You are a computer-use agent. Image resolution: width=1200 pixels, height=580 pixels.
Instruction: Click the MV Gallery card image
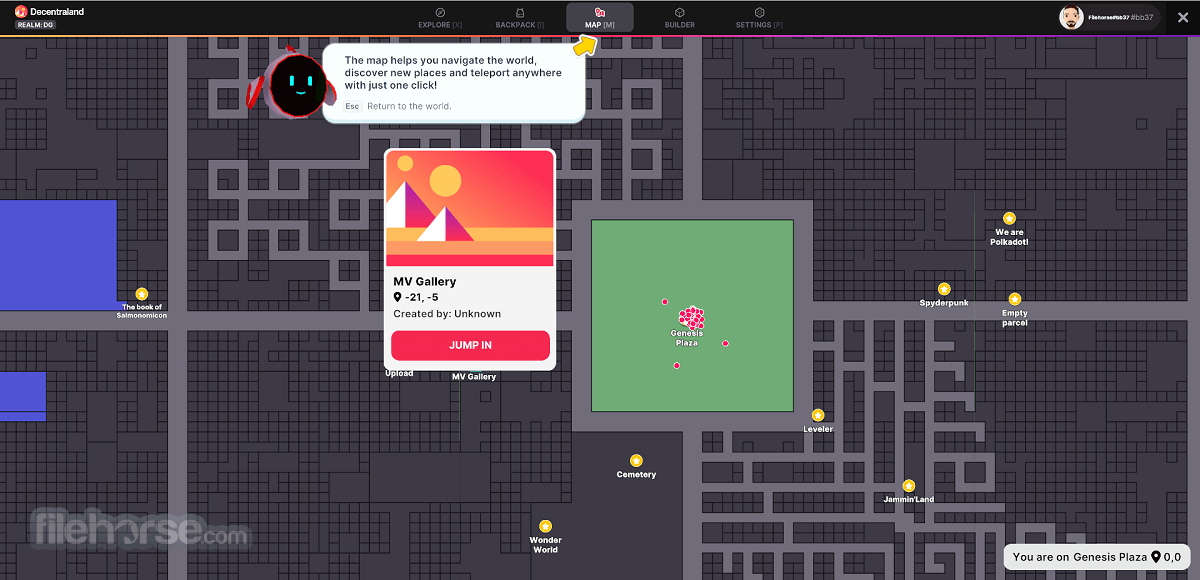click(x=470, y=208)
